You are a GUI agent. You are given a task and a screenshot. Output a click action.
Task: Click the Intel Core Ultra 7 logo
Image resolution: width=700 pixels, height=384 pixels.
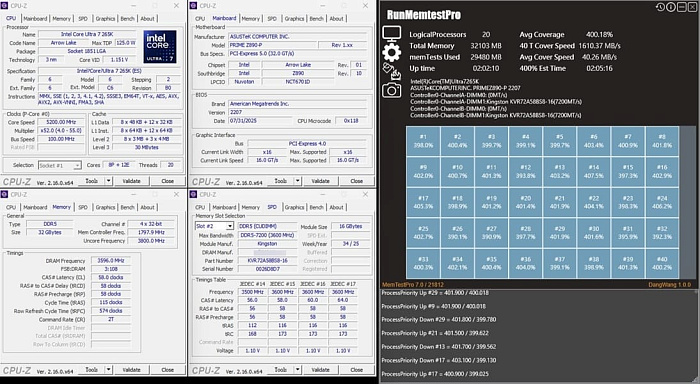point(160,46)
